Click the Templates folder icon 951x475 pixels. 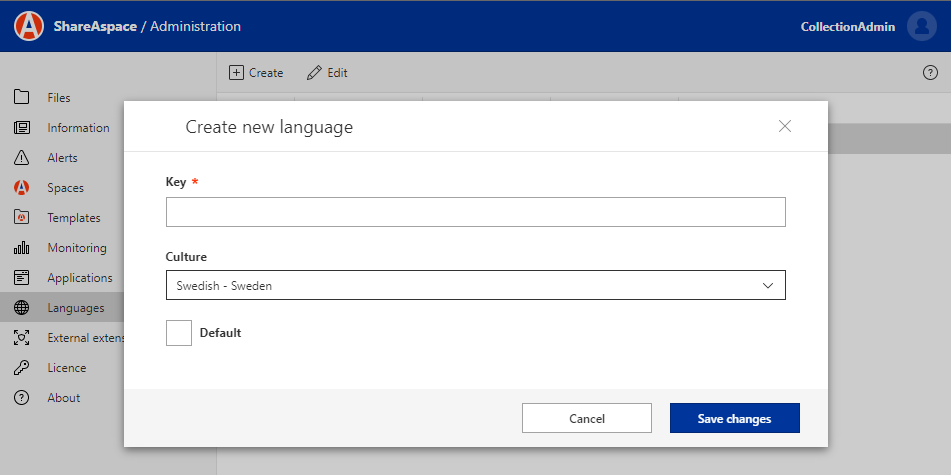pos(21,217)
